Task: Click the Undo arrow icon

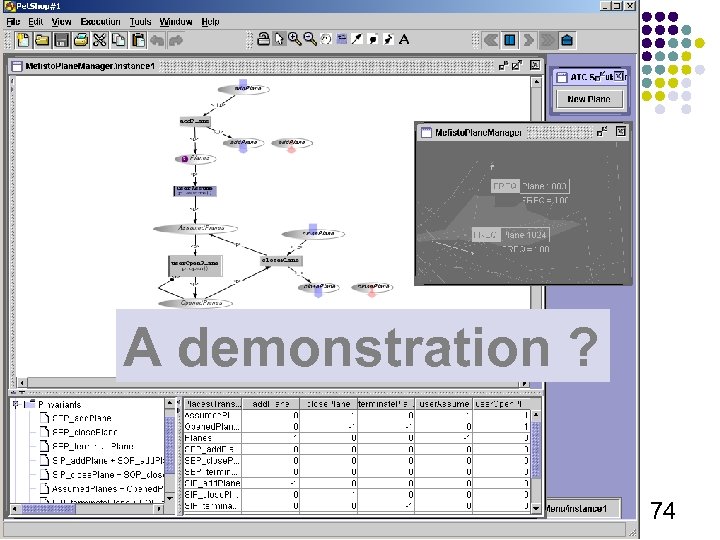Action: click(x=157, y=40)
